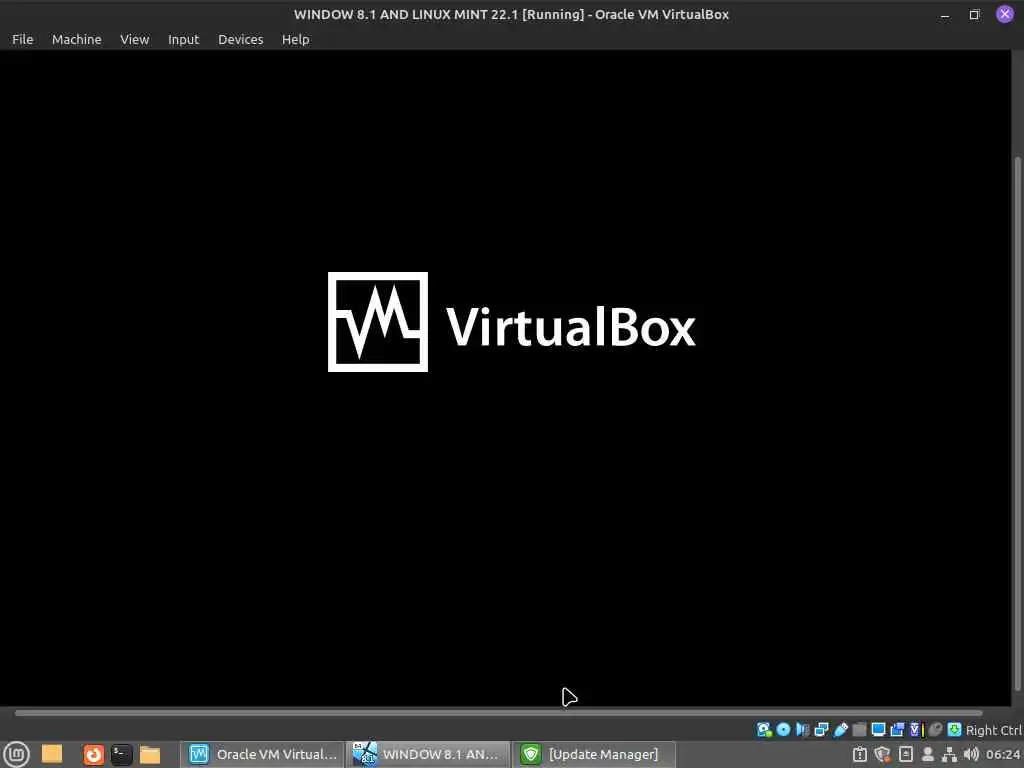Click the audio status icon
The image size is (1024, 768).
click(x=803, y=729)
